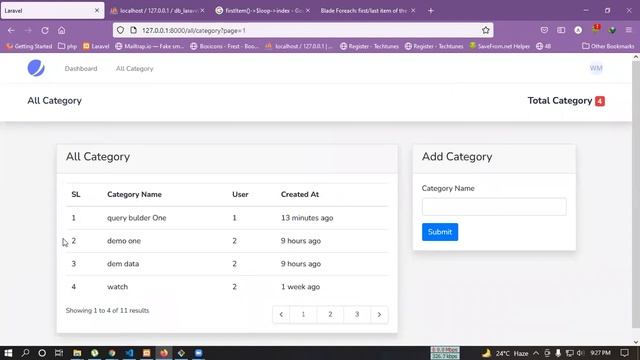Open the Firefox hamburger menu
The height and width of the screenshot is (360, 640).
pyautogui.click(x=629, y=30)
